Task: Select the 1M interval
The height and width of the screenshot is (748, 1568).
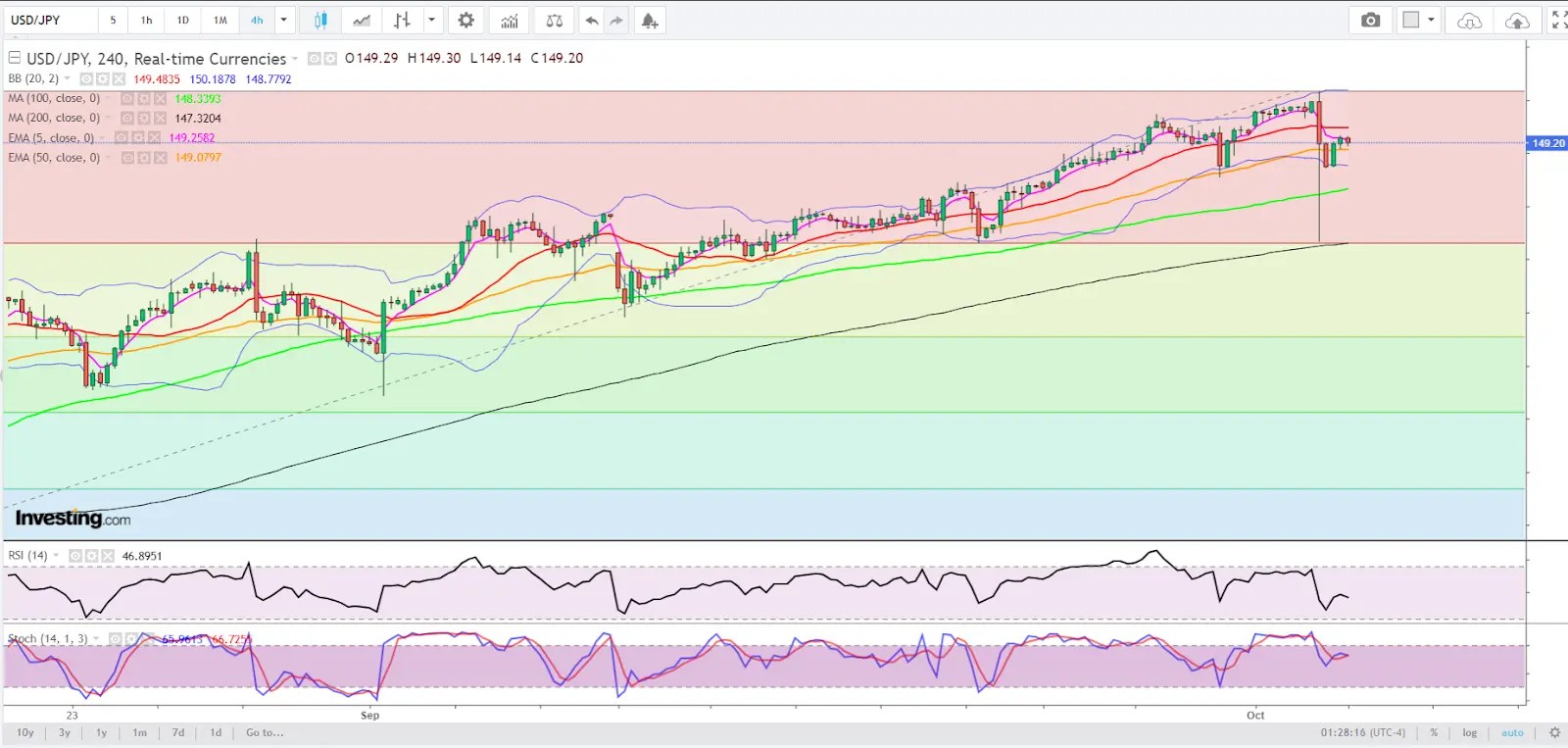Action: 220,21
